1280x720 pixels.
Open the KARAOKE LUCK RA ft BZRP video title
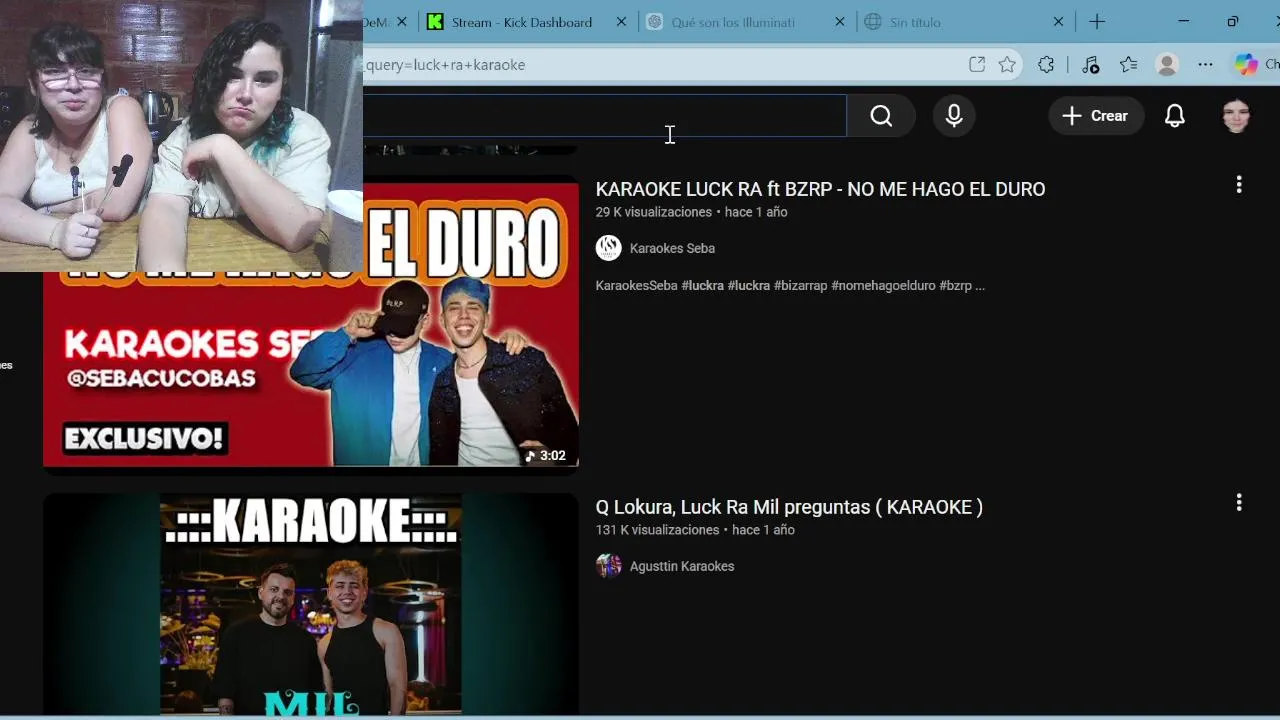pyautogui.click(x=820, y=189)
